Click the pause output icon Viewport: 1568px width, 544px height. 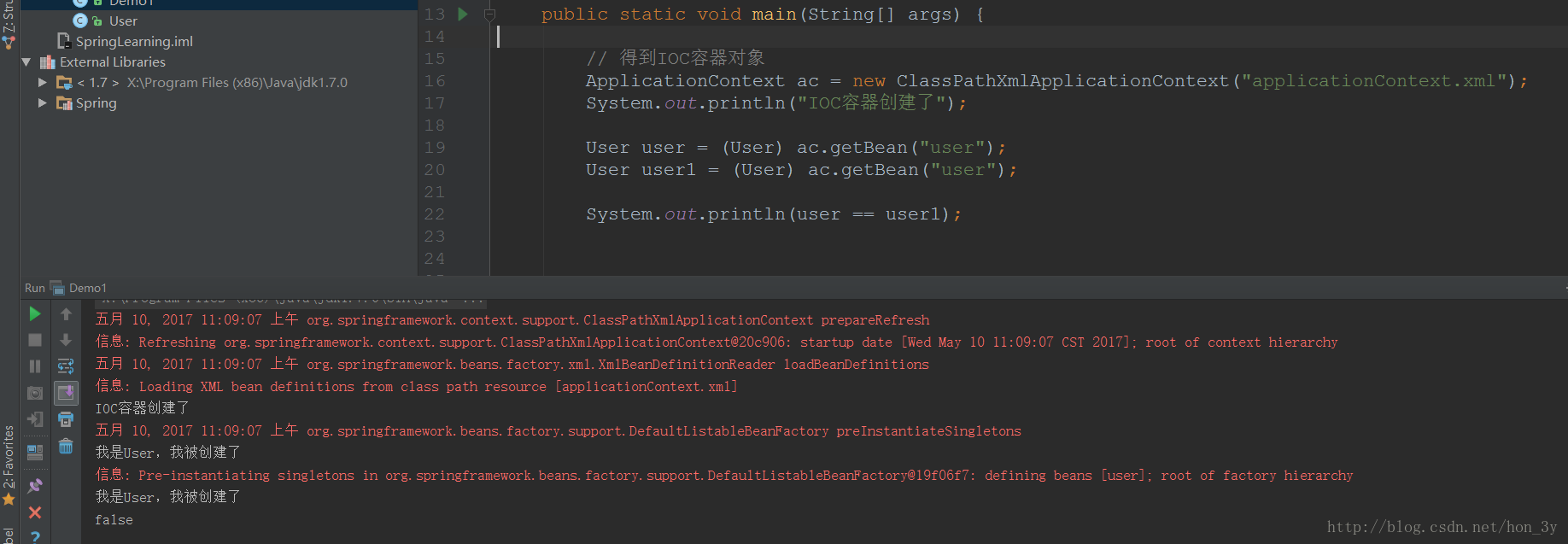[35, 366]
